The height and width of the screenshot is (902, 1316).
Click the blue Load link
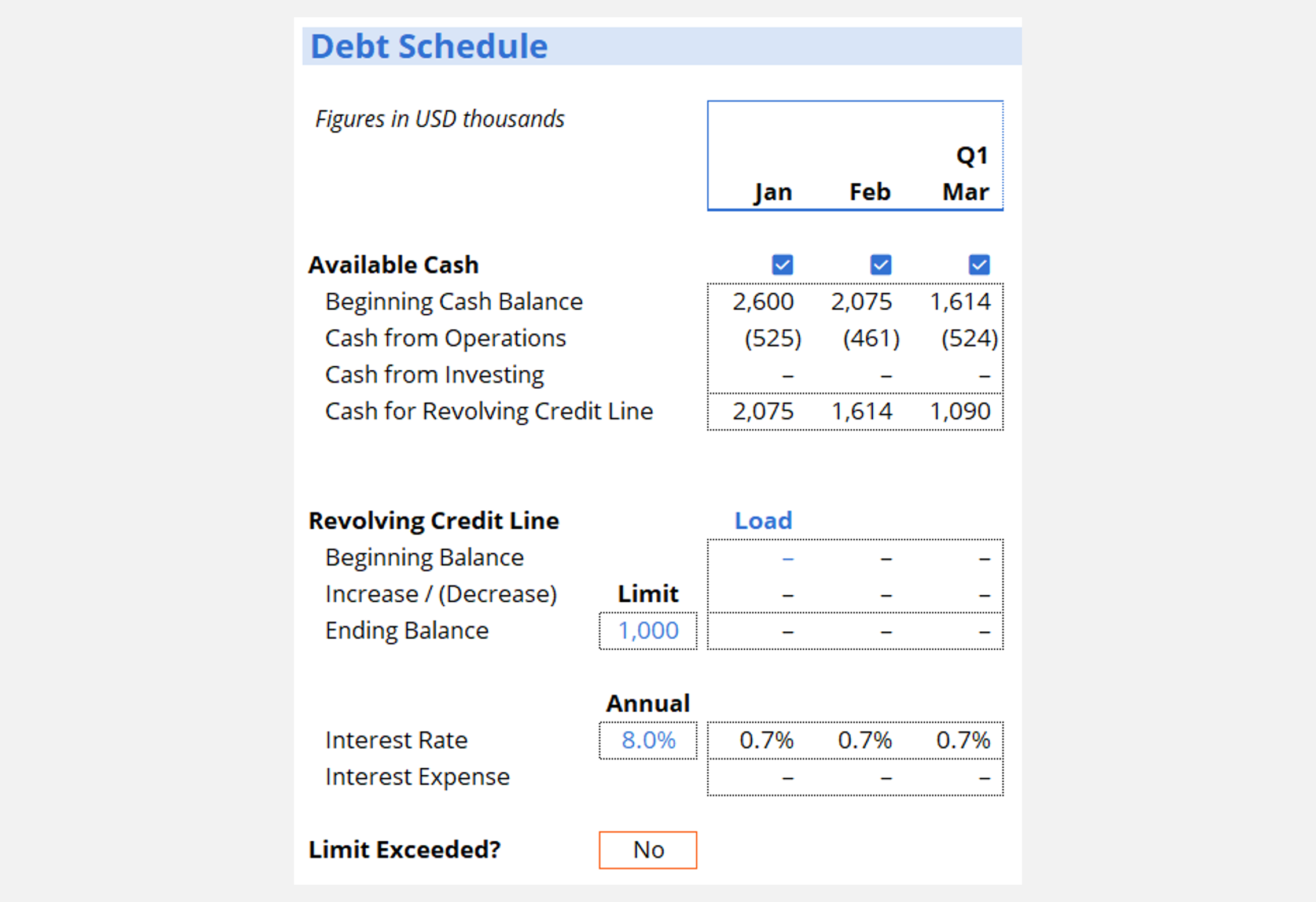763,521
